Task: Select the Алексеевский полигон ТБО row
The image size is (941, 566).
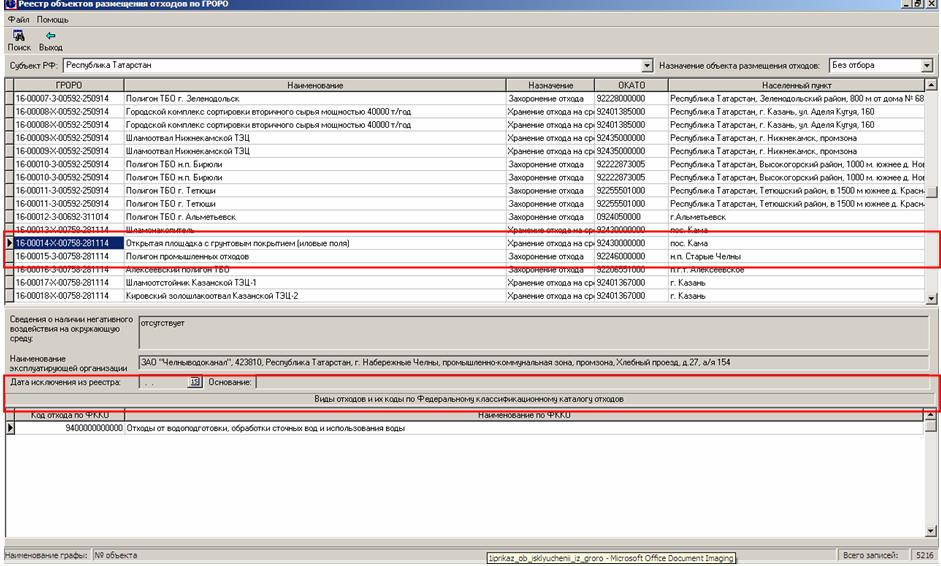Action: (314, 269)
